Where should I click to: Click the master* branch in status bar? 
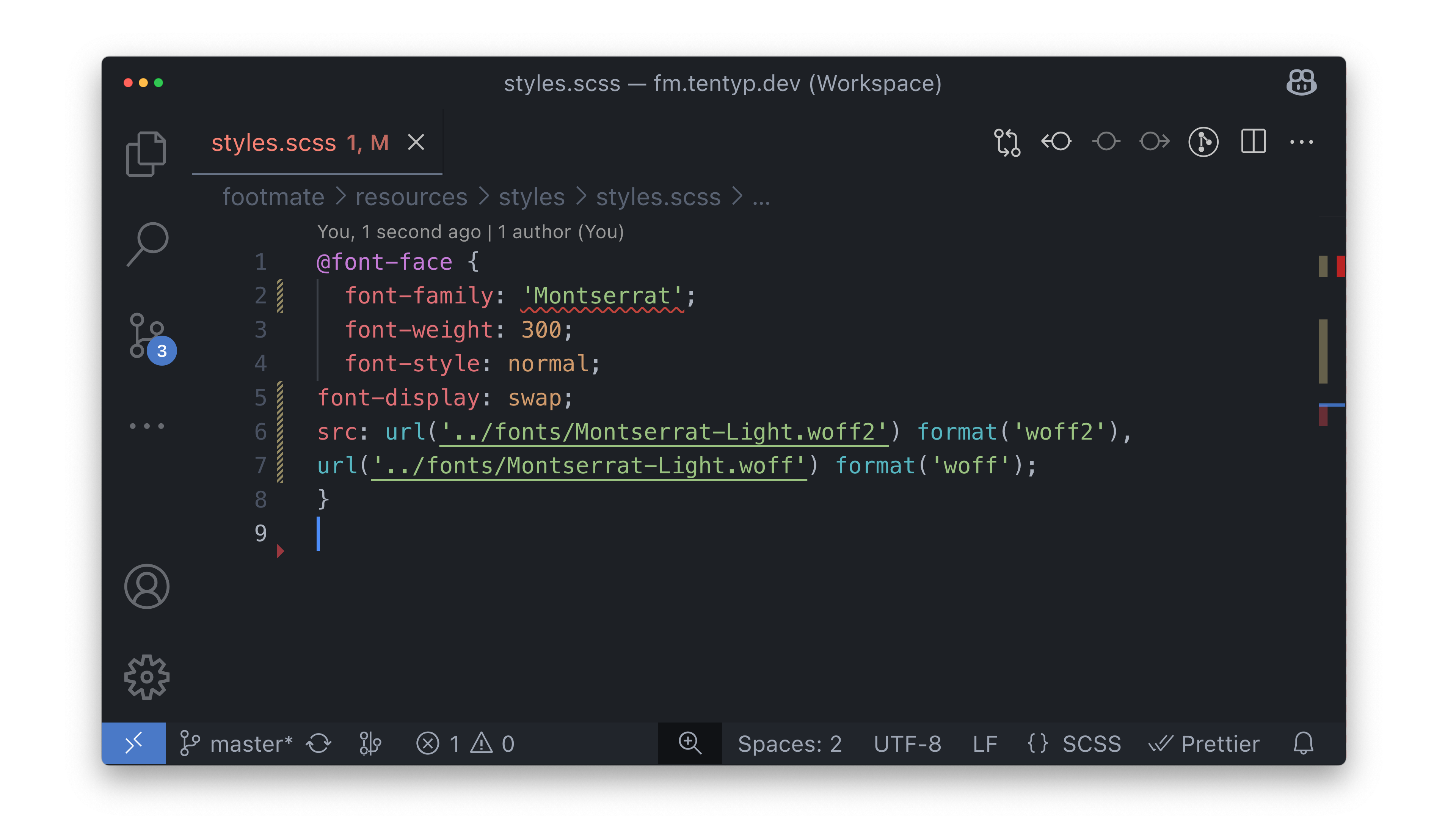(236, 743)
